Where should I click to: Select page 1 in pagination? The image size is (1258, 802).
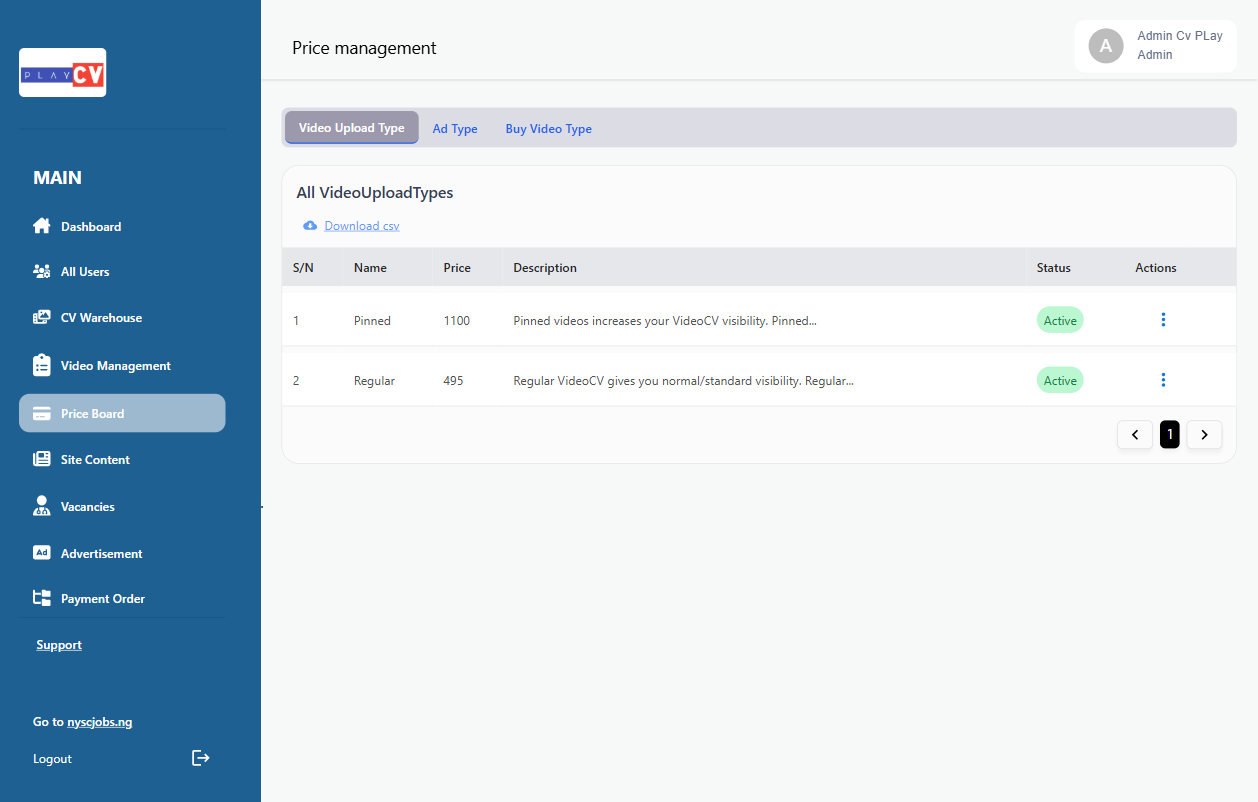1170,434
